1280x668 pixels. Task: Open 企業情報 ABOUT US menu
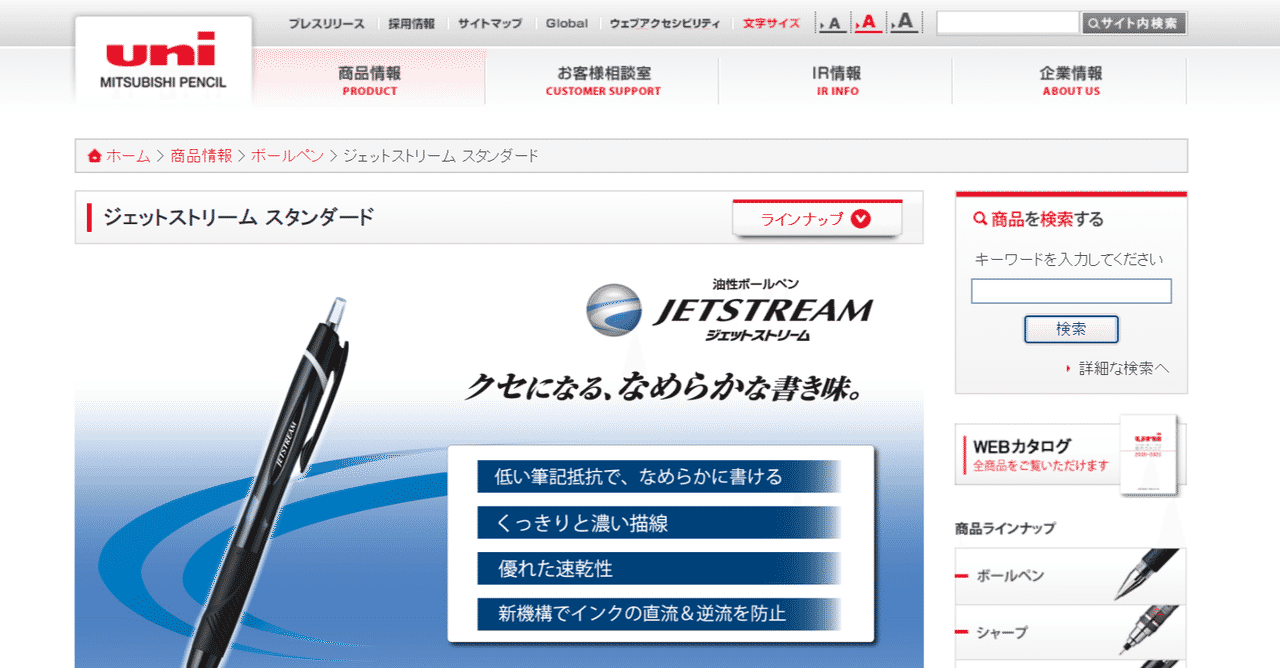(x=1070, y=80)
